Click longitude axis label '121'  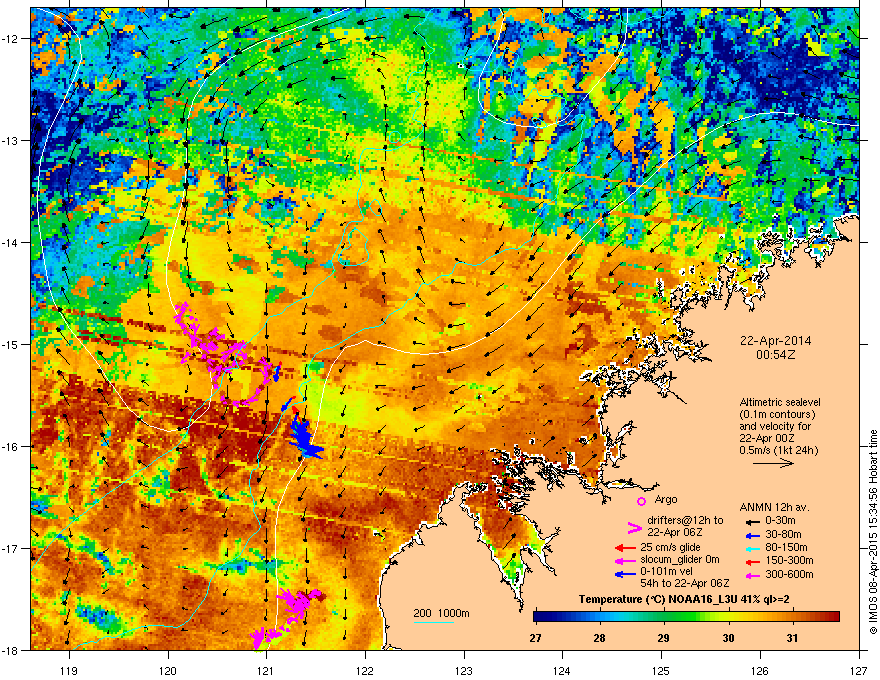click(x=266, y=670)
